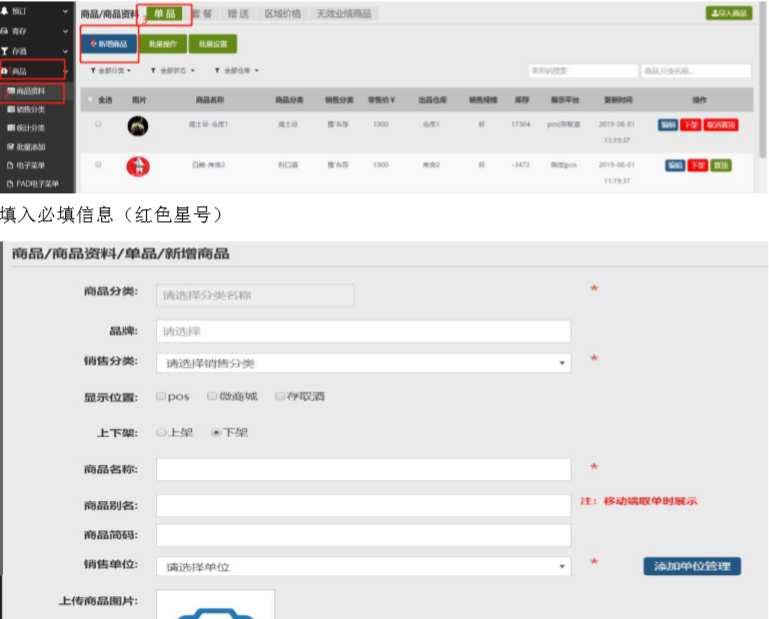The image size is (769, 619).
Task: Click the cocktail glass icon beside 存酒
Action: click(x=4, y=51)
